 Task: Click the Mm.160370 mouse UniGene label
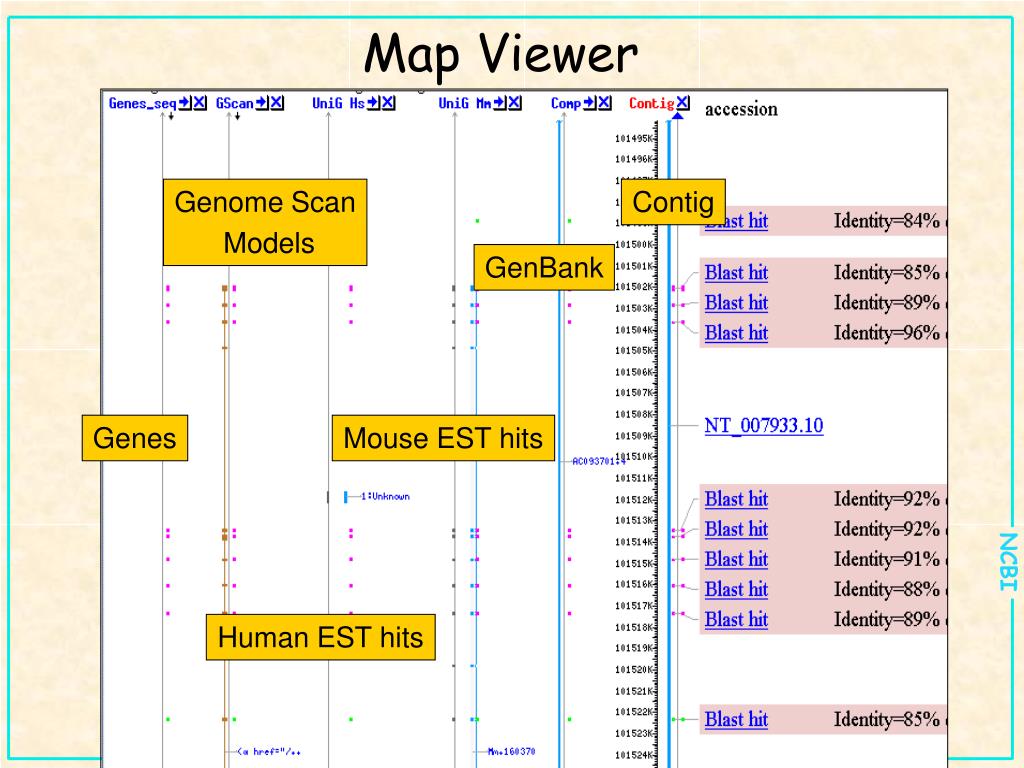511,752
